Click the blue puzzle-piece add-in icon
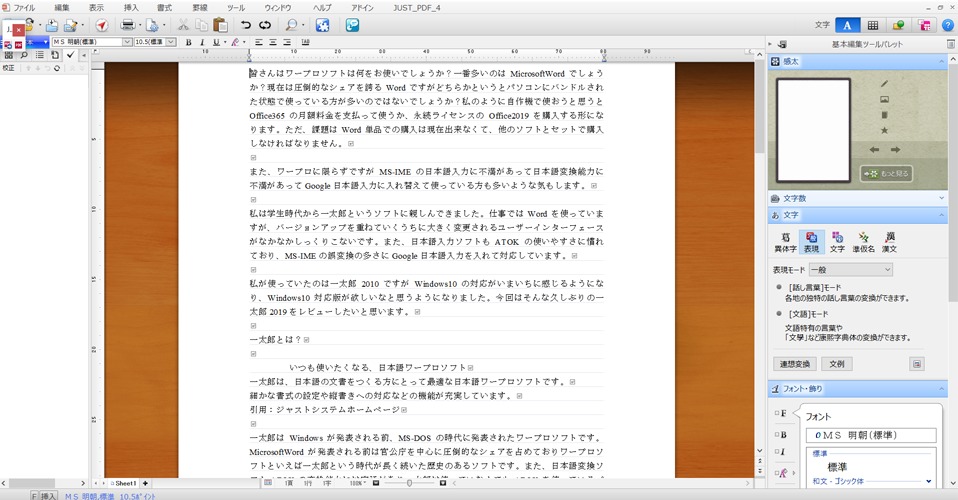Screen dimensions: 958x500 (323, 25)
